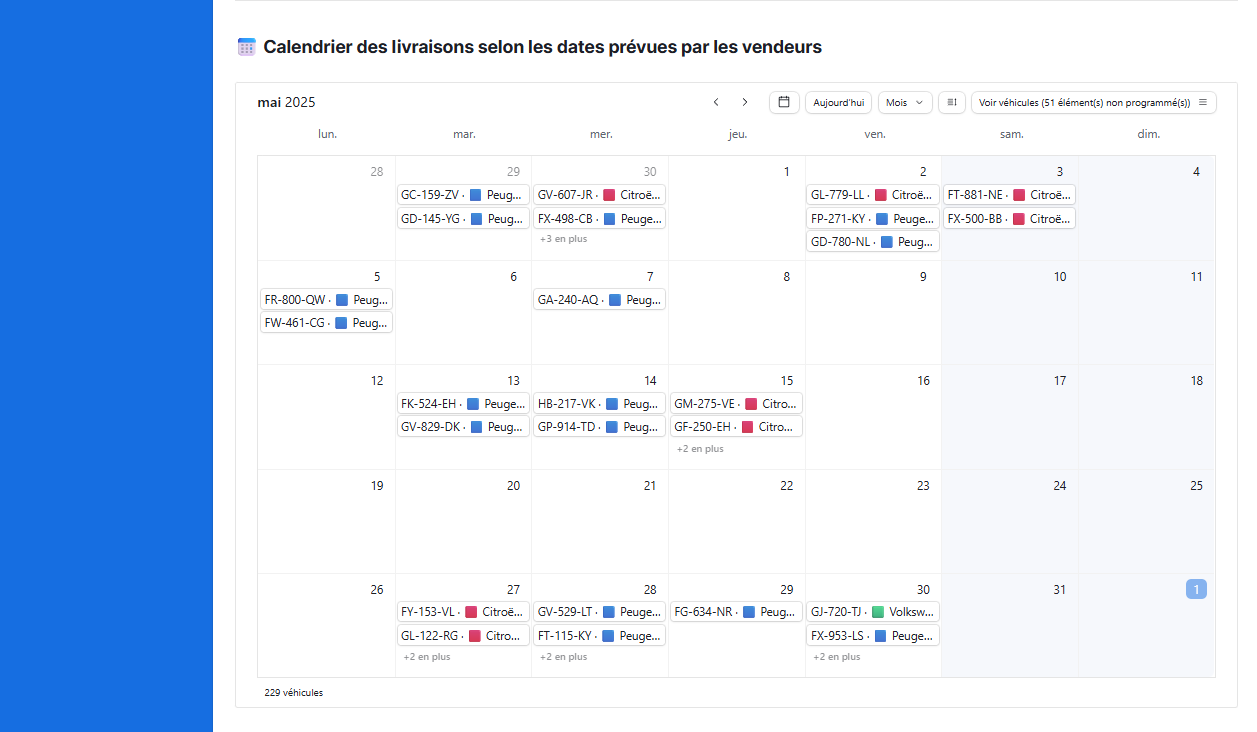This screenshot has width=1257, height=732.
Task: Open the date picker calendar icon
Action: coord(784,102)
